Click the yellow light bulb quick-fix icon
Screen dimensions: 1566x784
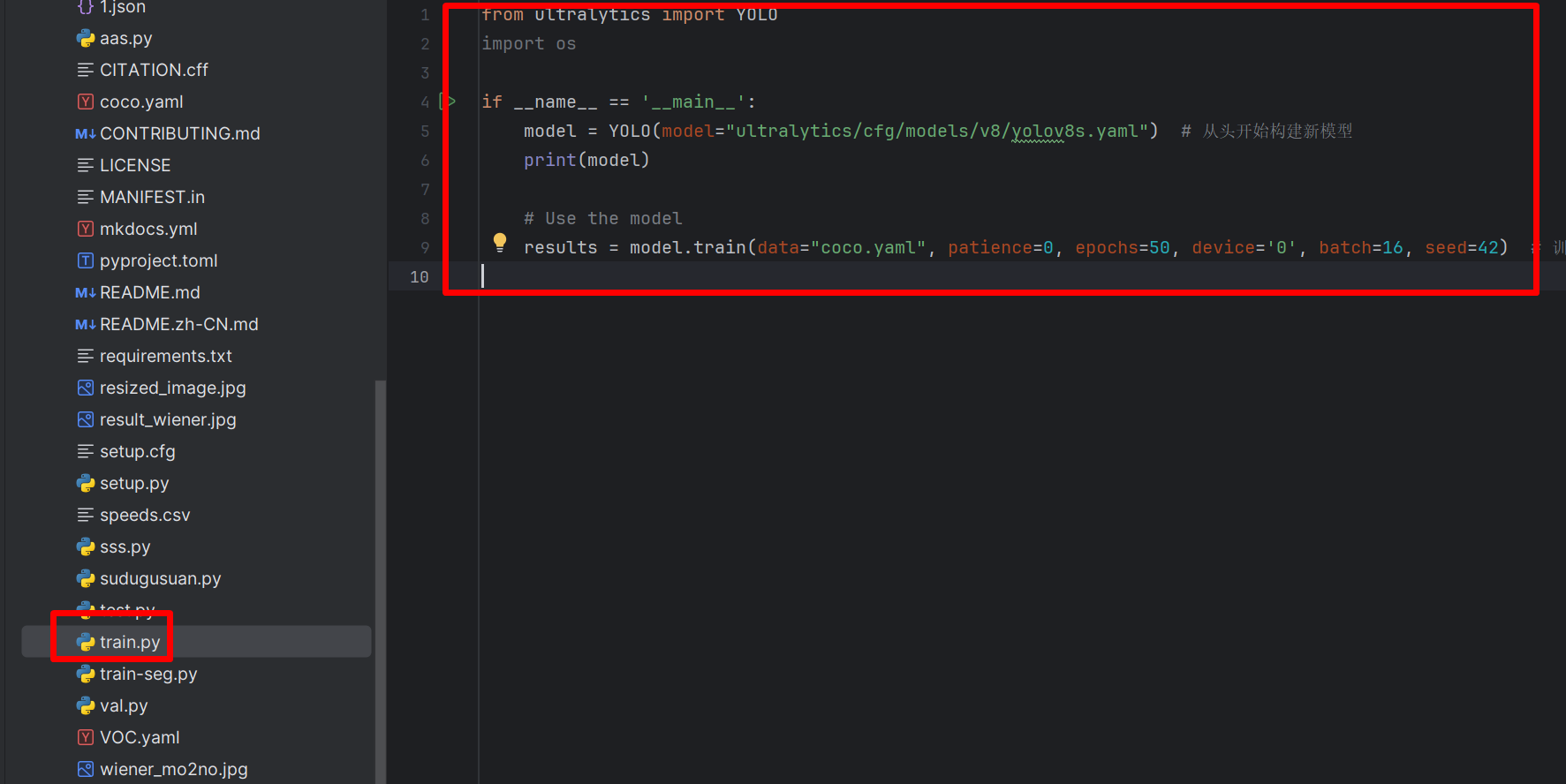tap(500, 243)
